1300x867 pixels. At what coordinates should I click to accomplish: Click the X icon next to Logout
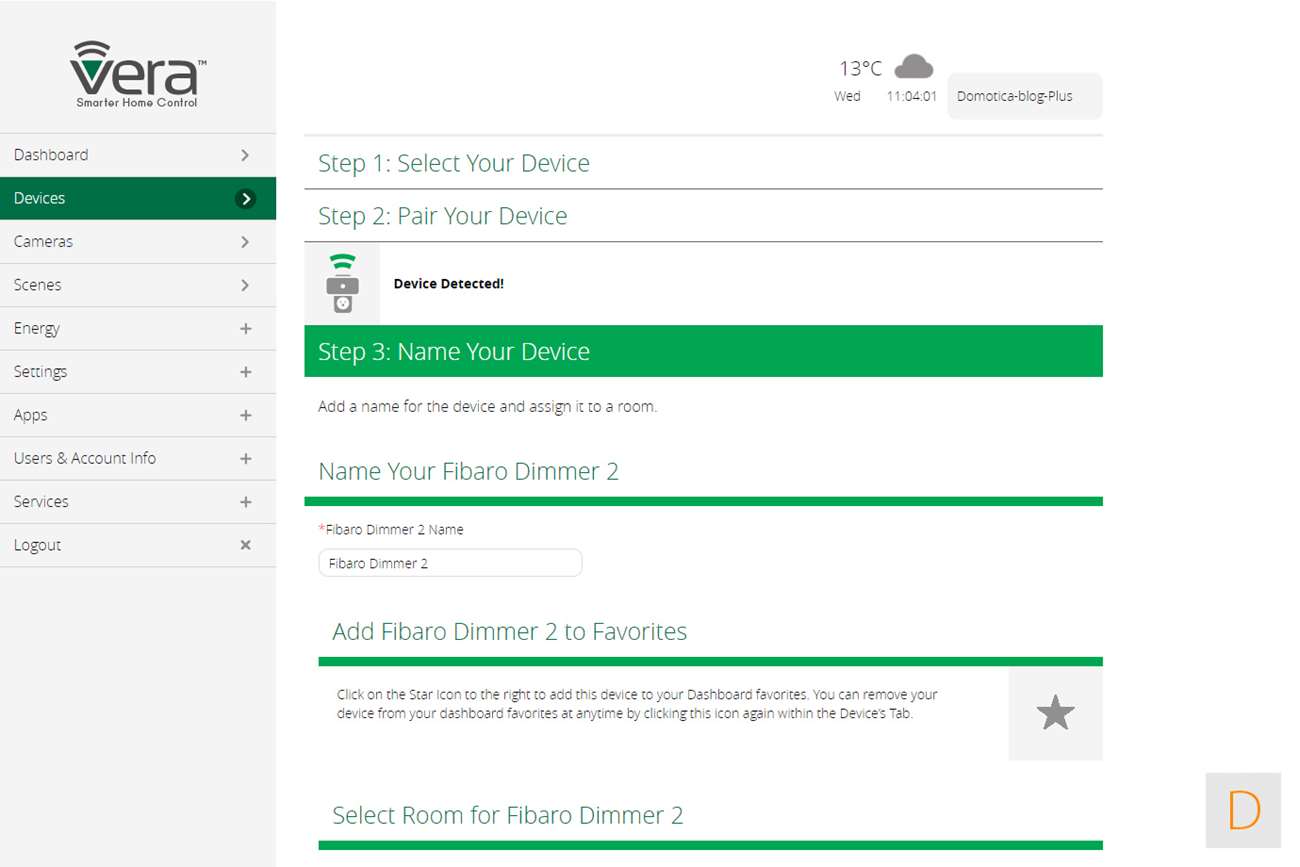click(245, 545)
